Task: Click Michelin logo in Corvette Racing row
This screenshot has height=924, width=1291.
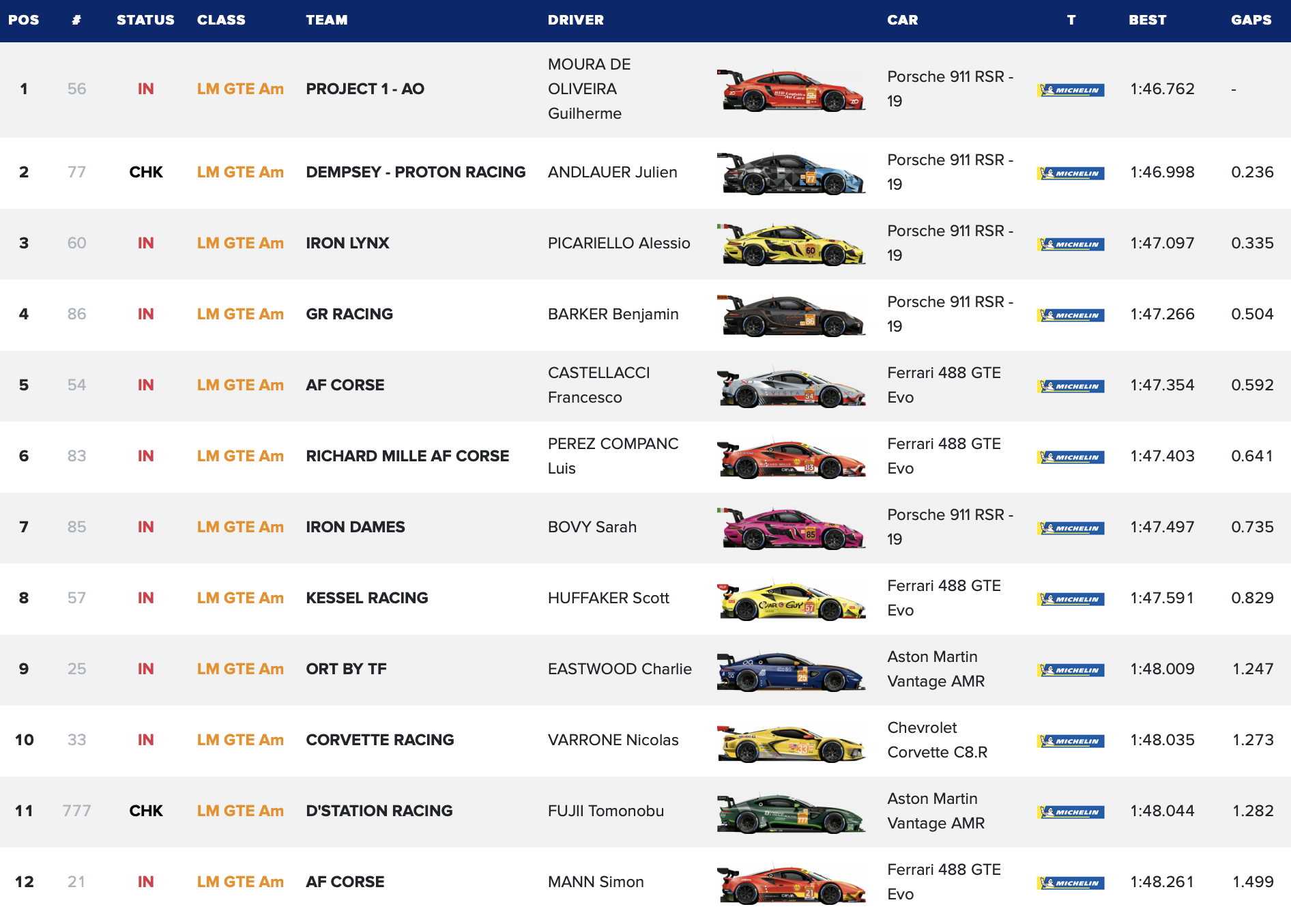Action: tap(1071, 741)
